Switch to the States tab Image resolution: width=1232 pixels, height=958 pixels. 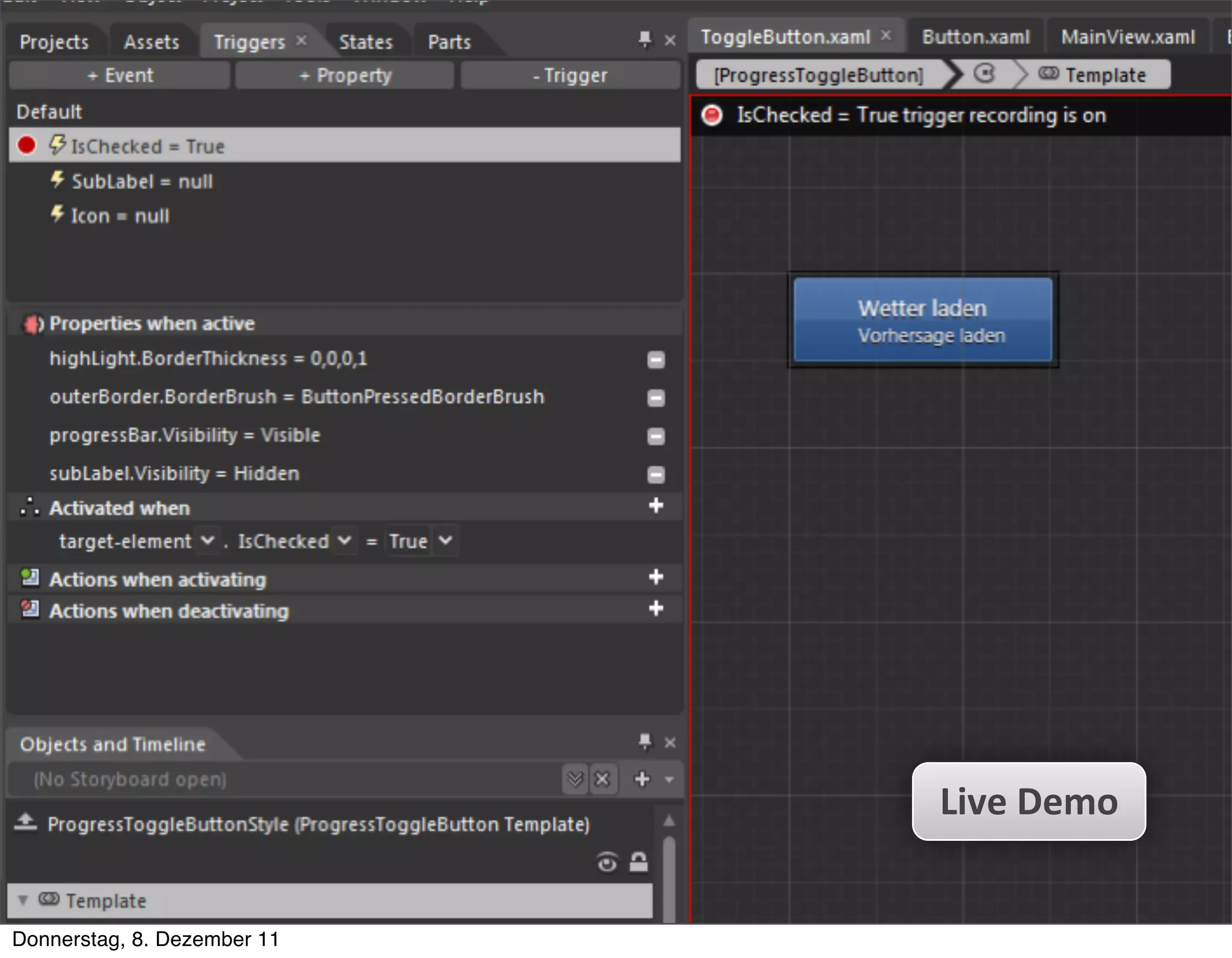pyautogui.click(x=366, y=42)
